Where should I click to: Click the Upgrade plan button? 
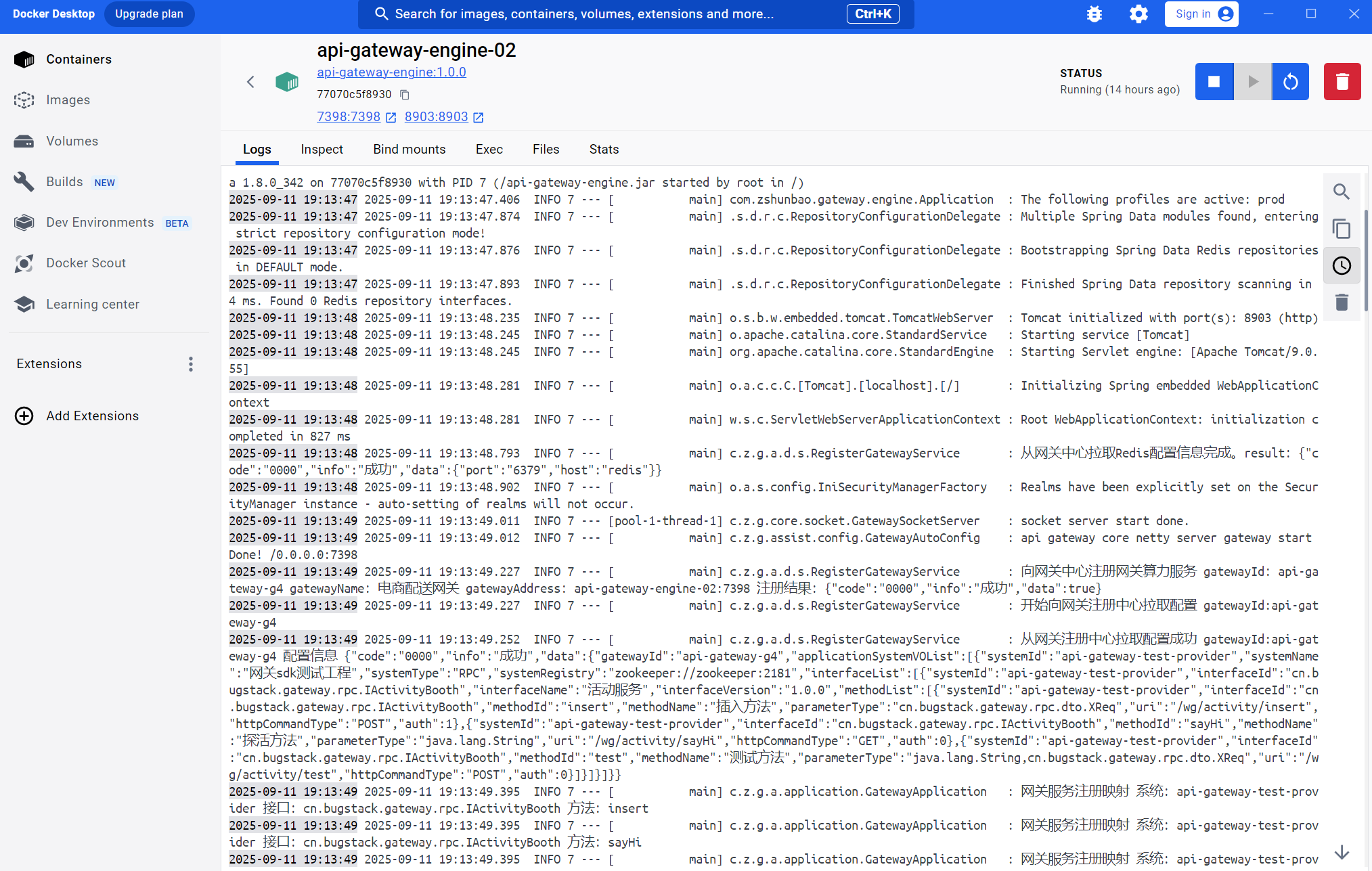pos(149,14)
